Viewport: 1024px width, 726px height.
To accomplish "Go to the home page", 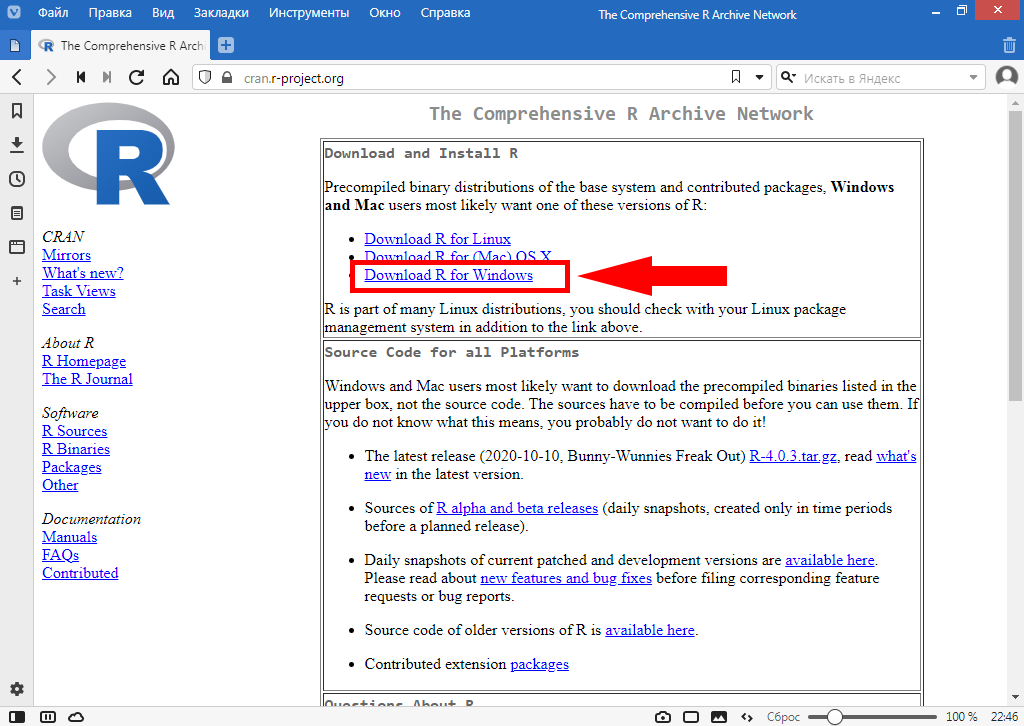I will pos(171,77).
